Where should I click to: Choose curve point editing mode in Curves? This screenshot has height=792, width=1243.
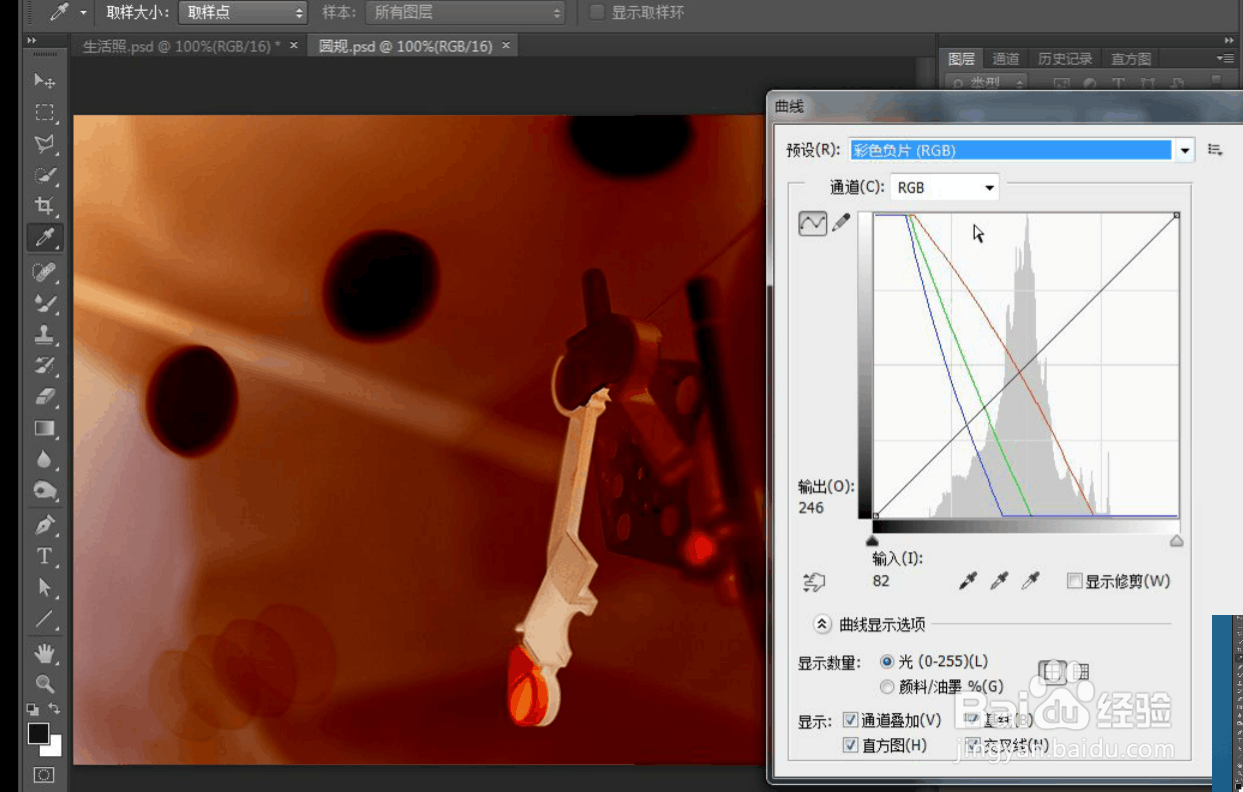(x=812, y=224)
